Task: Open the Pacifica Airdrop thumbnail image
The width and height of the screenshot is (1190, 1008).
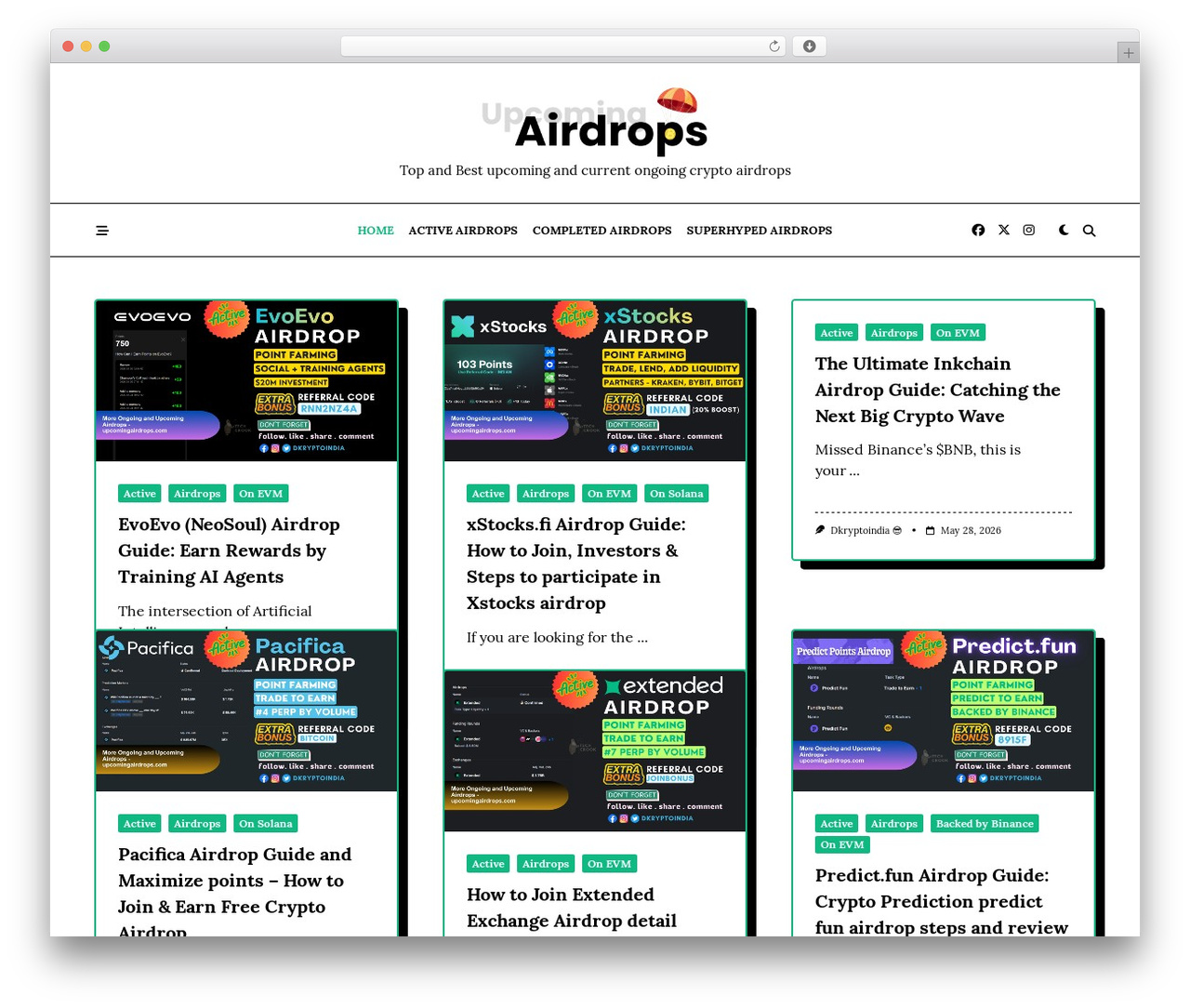Action: (x=246, y=711)
